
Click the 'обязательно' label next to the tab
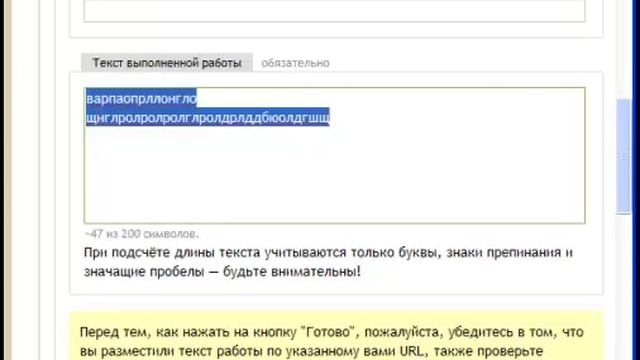[x=295, y=63]
